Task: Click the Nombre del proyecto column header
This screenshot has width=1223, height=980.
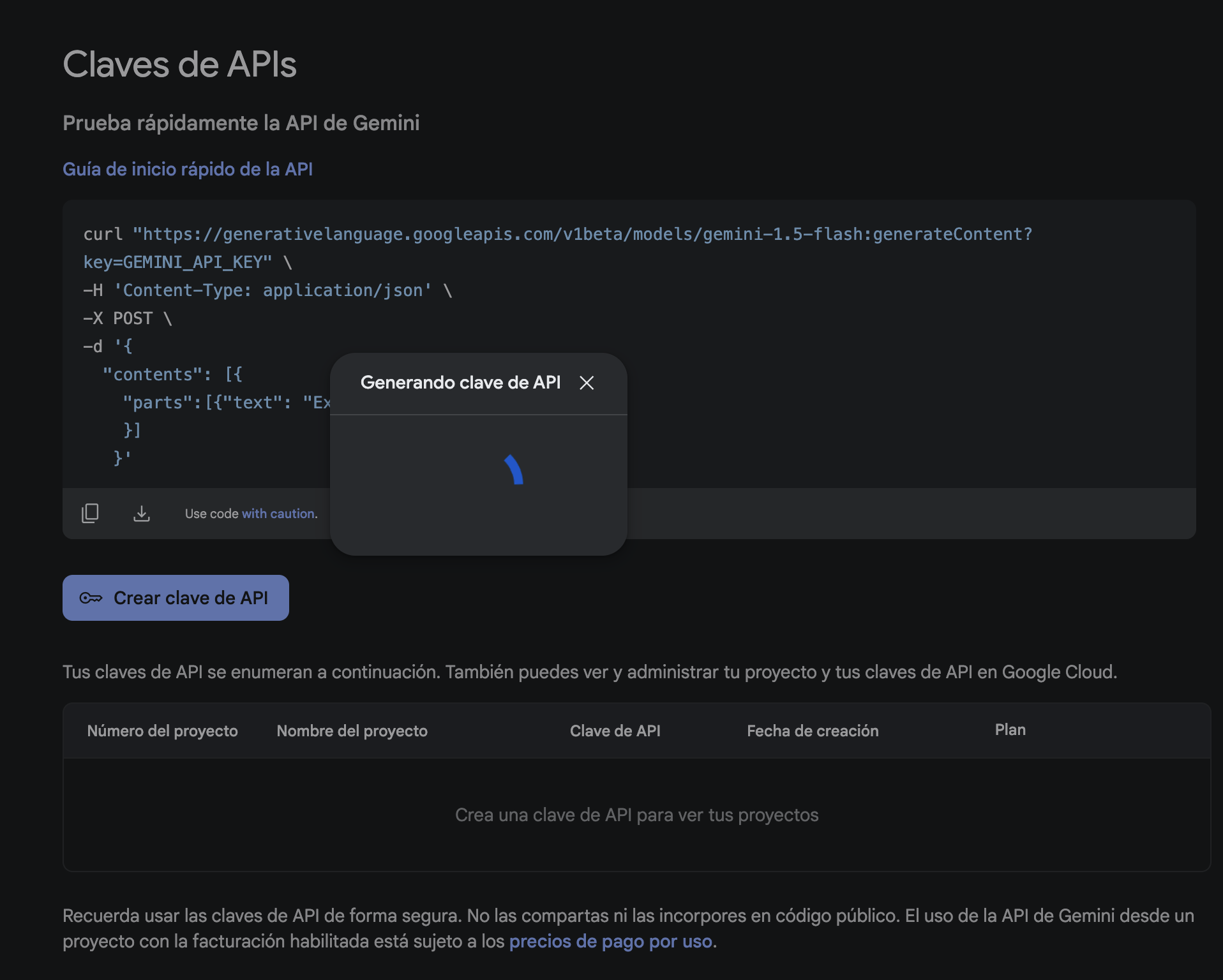Action: 352,731
